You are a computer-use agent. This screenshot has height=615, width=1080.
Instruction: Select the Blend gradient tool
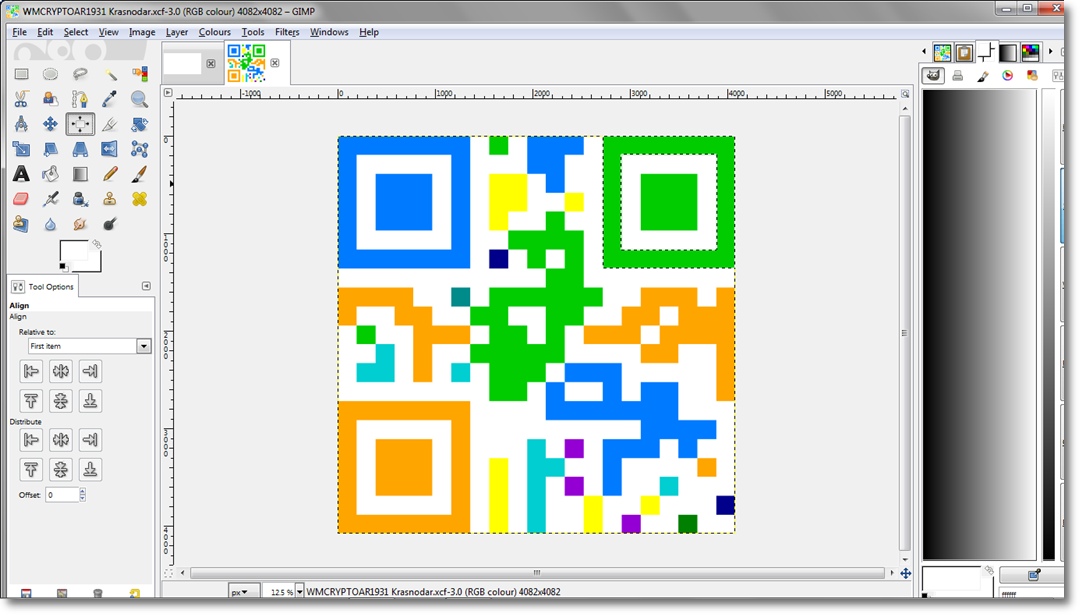80,174
